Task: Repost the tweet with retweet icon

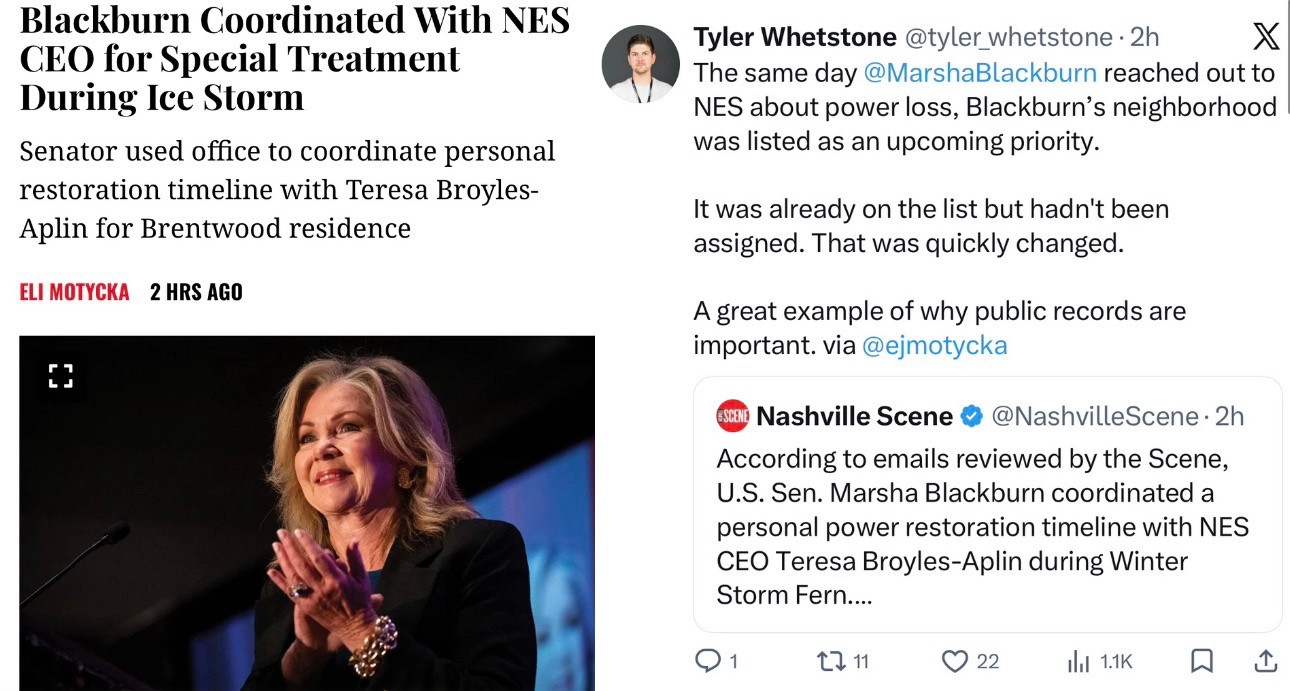Action: [x=828, y=661]
